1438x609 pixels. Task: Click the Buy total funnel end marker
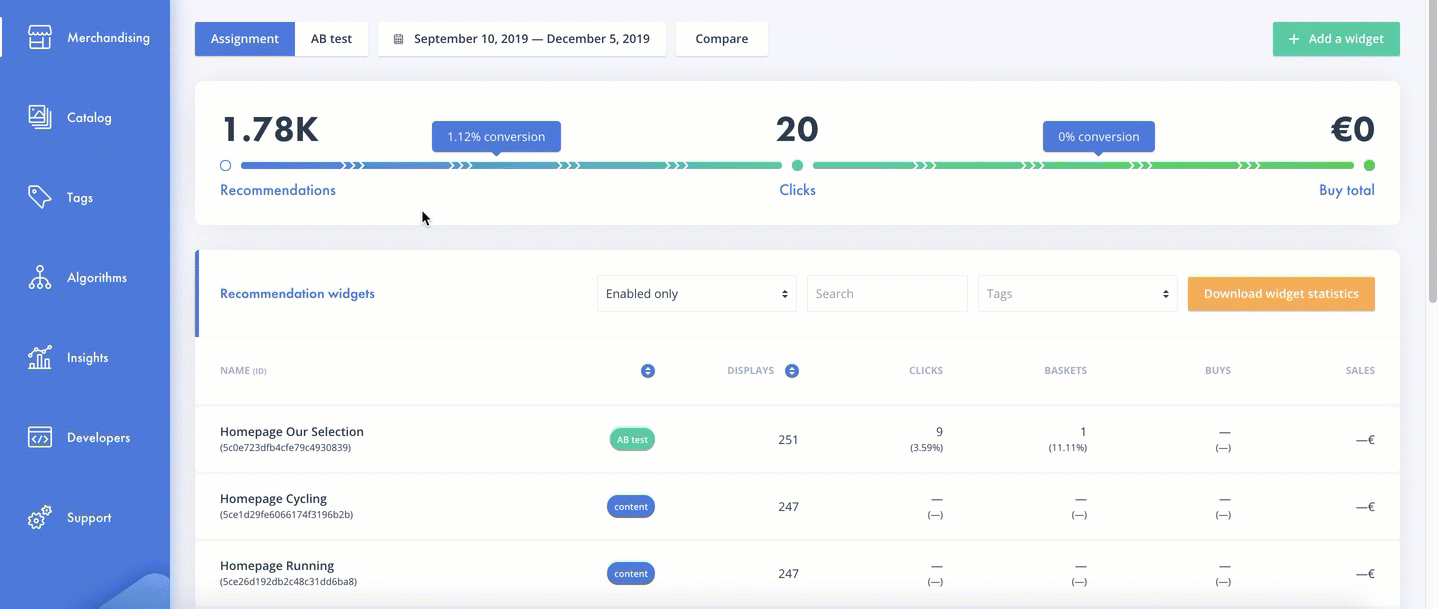pos(1369,166)
